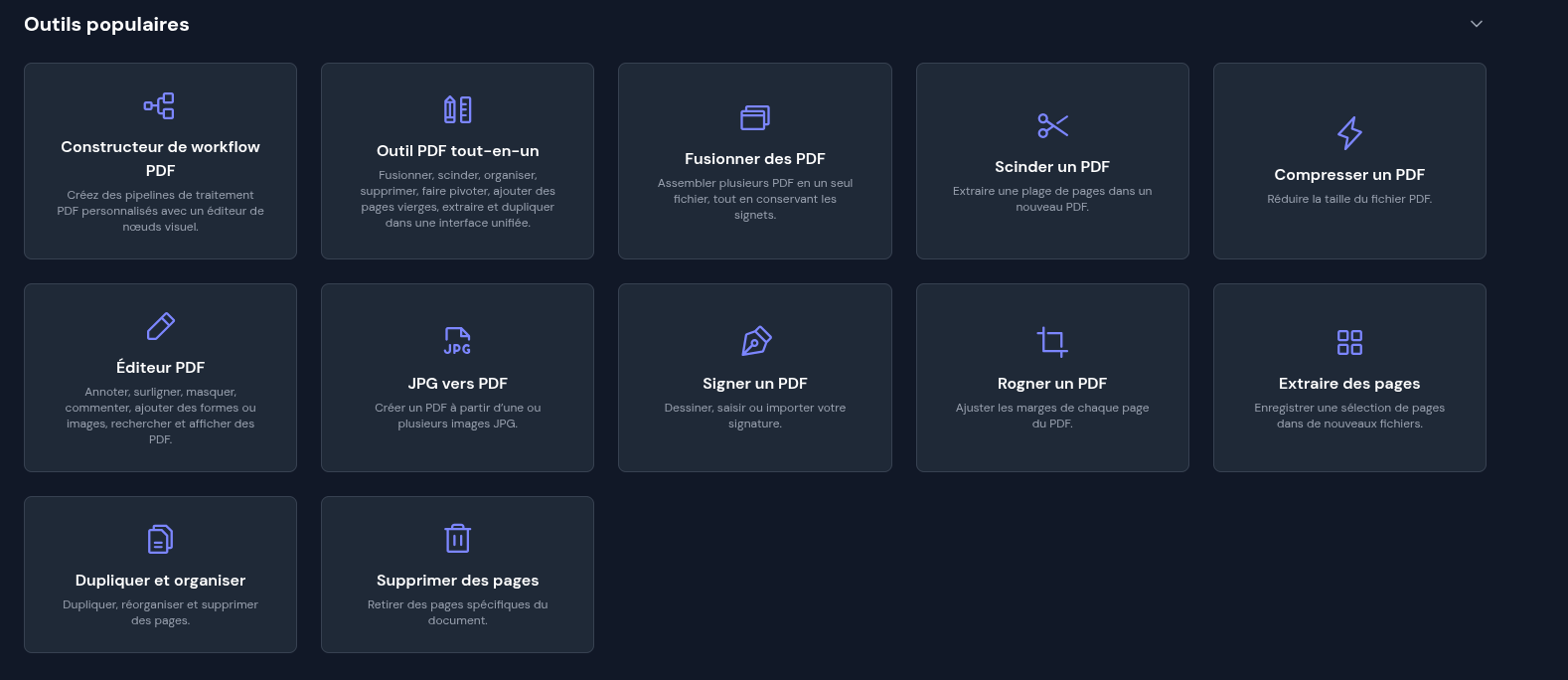This screenshot has height=680, width=1568.
Task: Click the Outils populaires section heading
Action: [106, 25]
